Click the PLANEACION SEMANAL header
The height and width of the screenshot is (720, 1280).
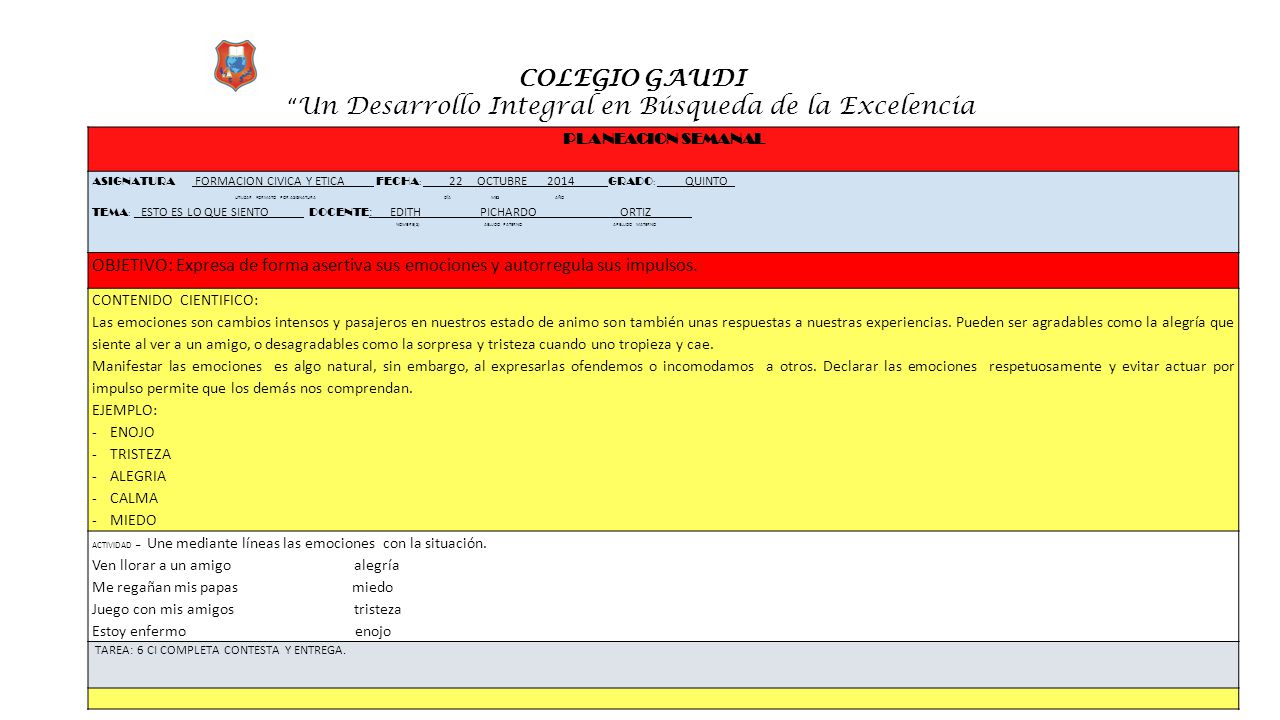pos(665,140)
